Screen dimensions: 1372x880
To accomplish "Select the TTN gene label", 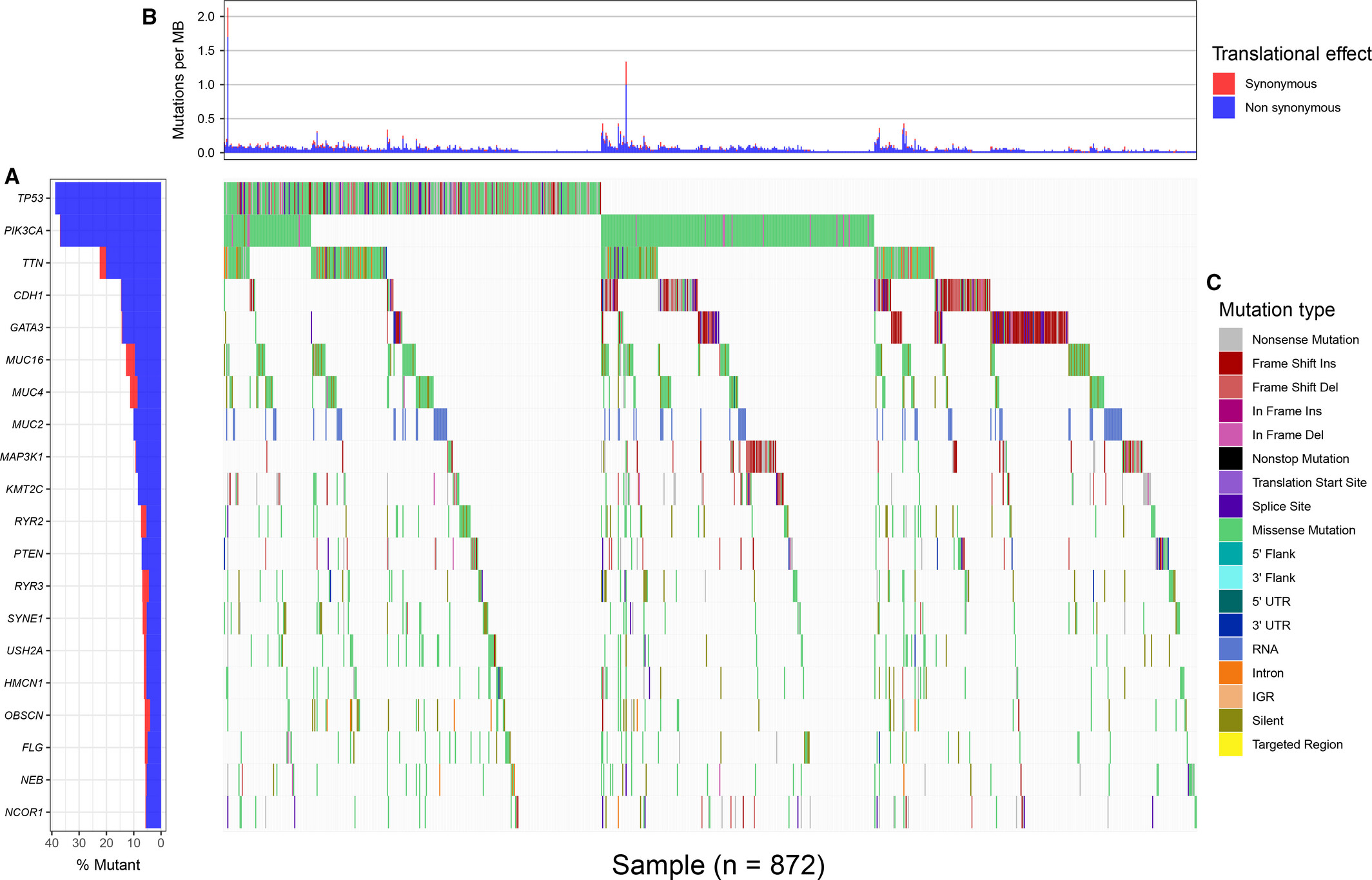I will (x=32, y=263).
